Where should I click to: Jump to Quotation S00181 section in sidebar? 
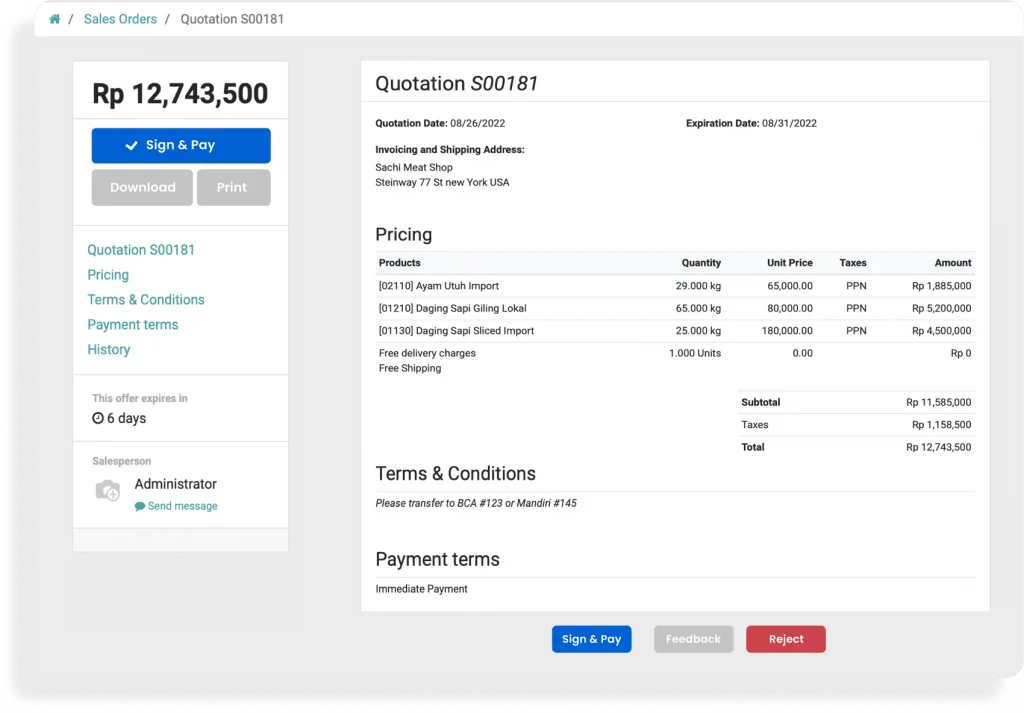point(141,250)
